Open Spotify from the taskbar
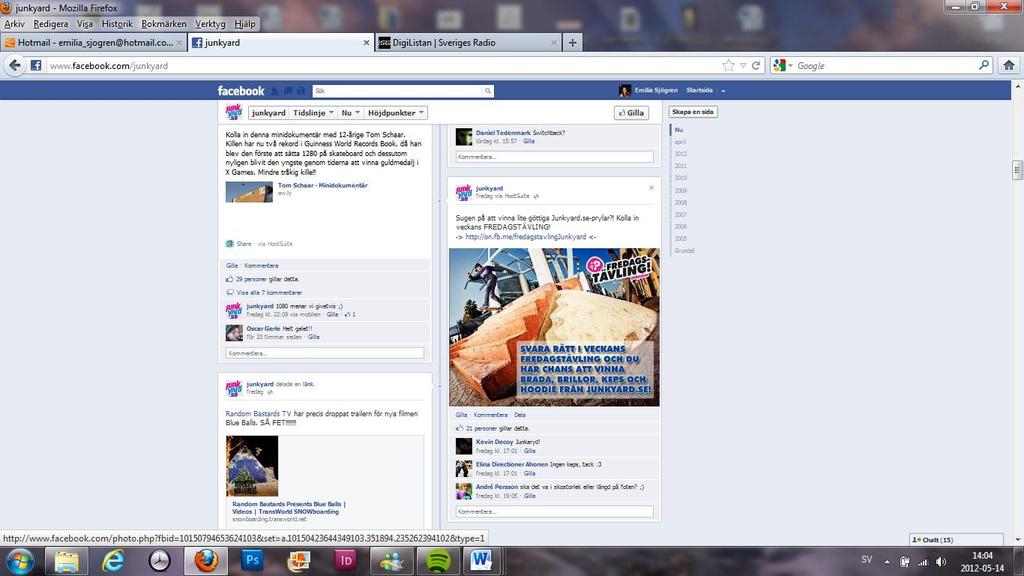 438,561
